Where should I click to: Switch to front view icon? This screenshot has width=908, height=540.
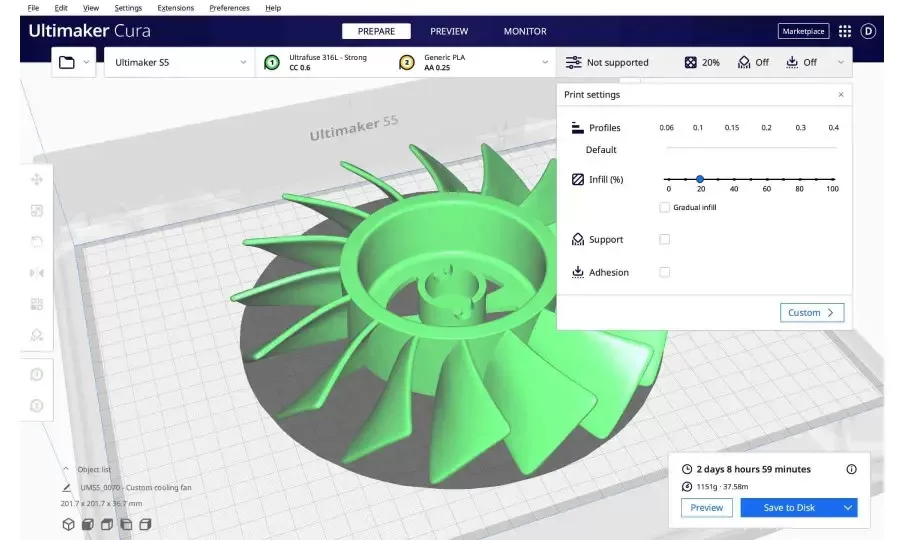tap(87, 524)
